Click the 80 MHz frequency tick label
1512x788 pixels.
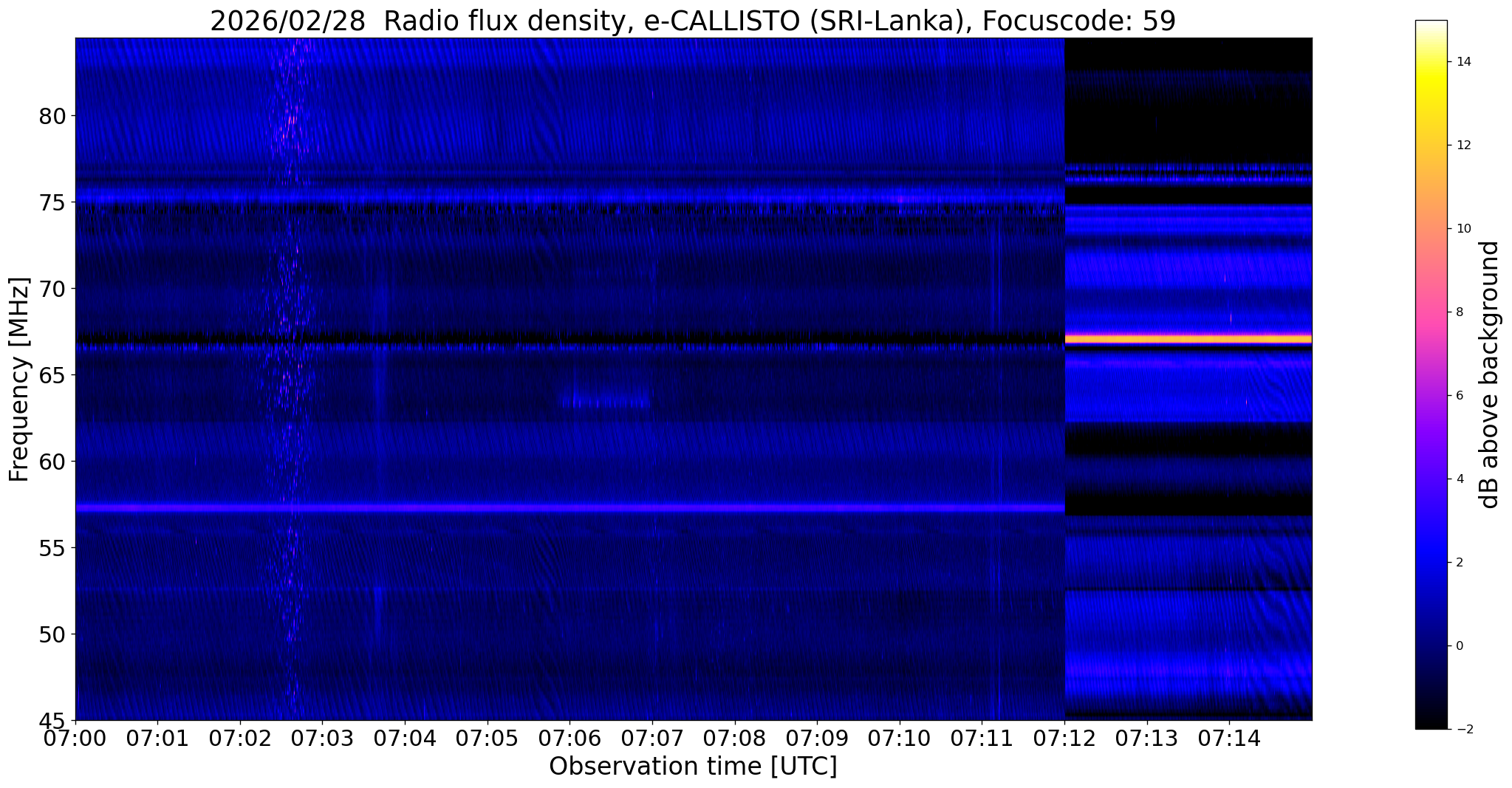point(53,116)
